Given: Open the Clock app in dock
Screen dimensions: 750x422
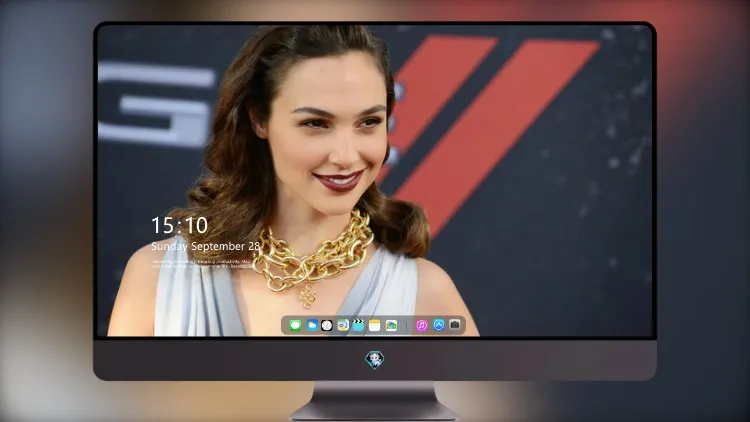Looking at the screenshot, I should coord(327,325).
